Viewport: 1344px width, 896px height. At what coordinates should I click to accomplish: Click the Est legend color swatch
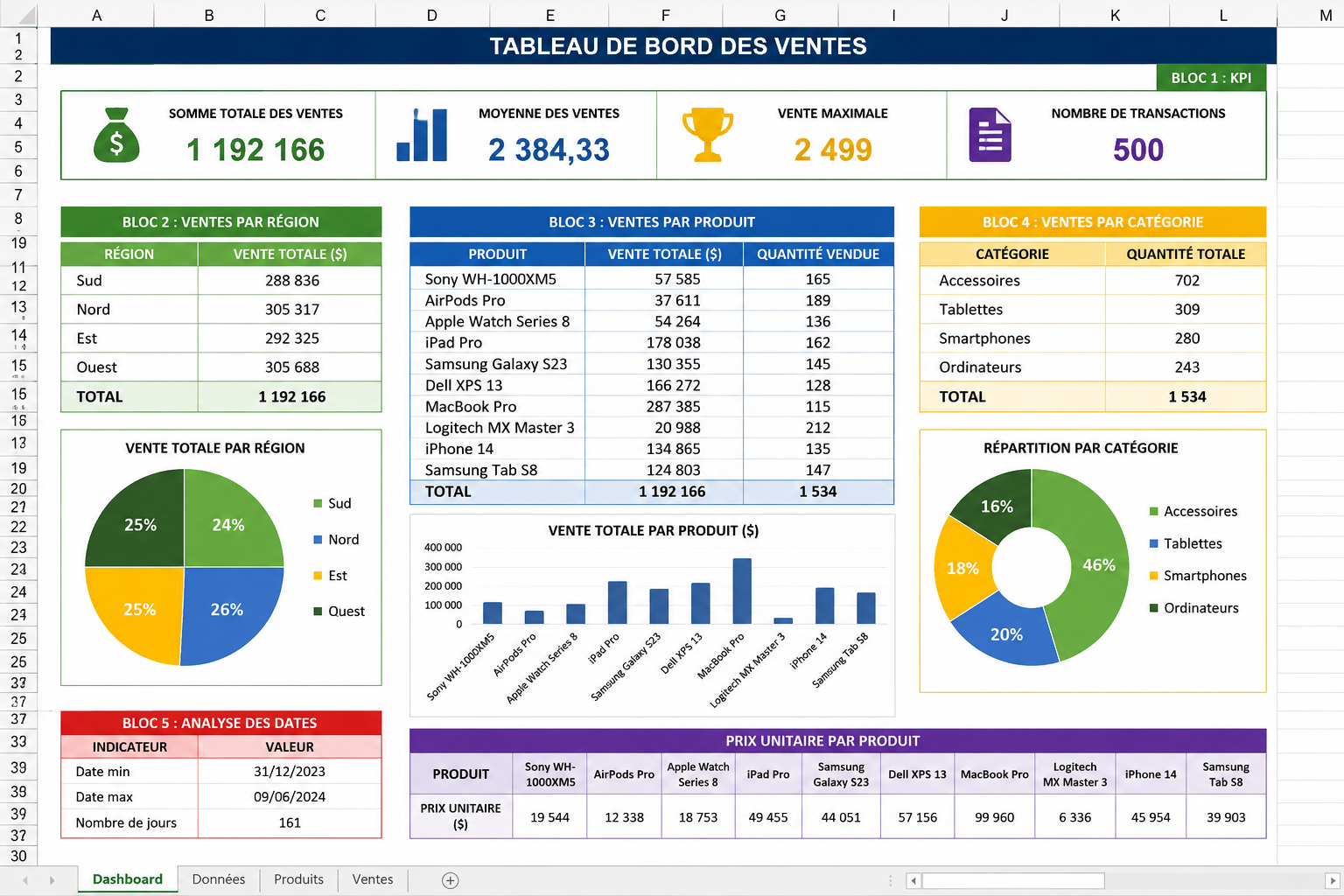point(318,576)
